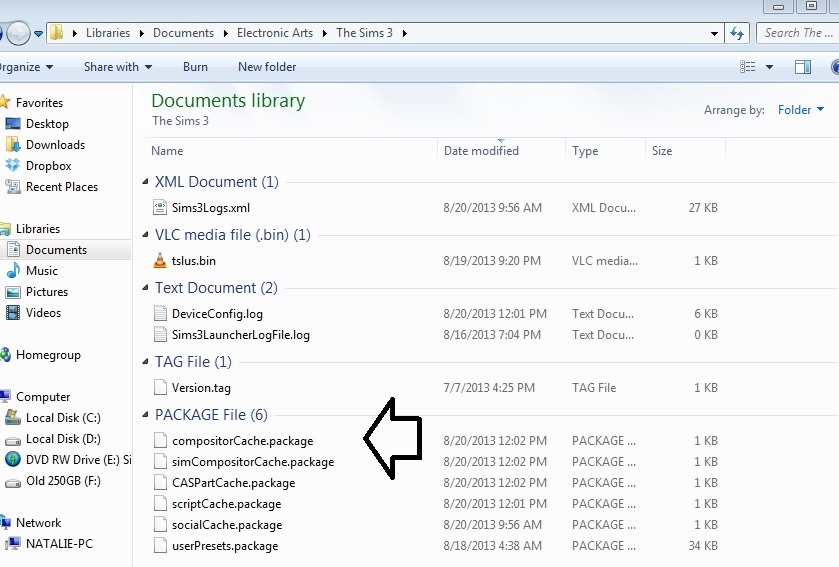Select Favorites header in navigation pane
Viewport: 839px width, 567px height.
[x=39, y=102]
